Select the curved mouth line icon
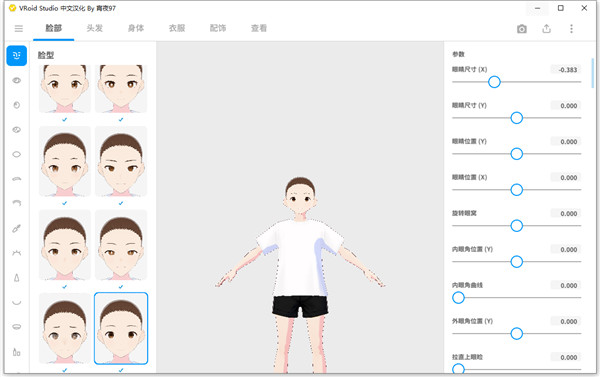This screenshot has height=377, width=600. 16,302
